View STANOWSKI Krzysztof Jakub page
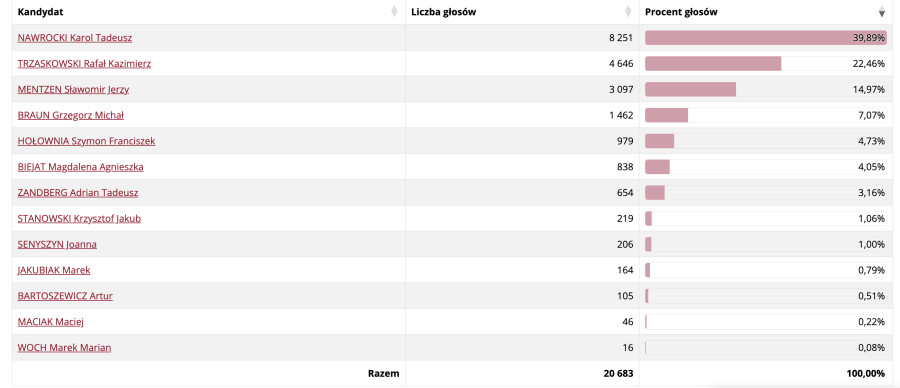 tap(79, 219)
